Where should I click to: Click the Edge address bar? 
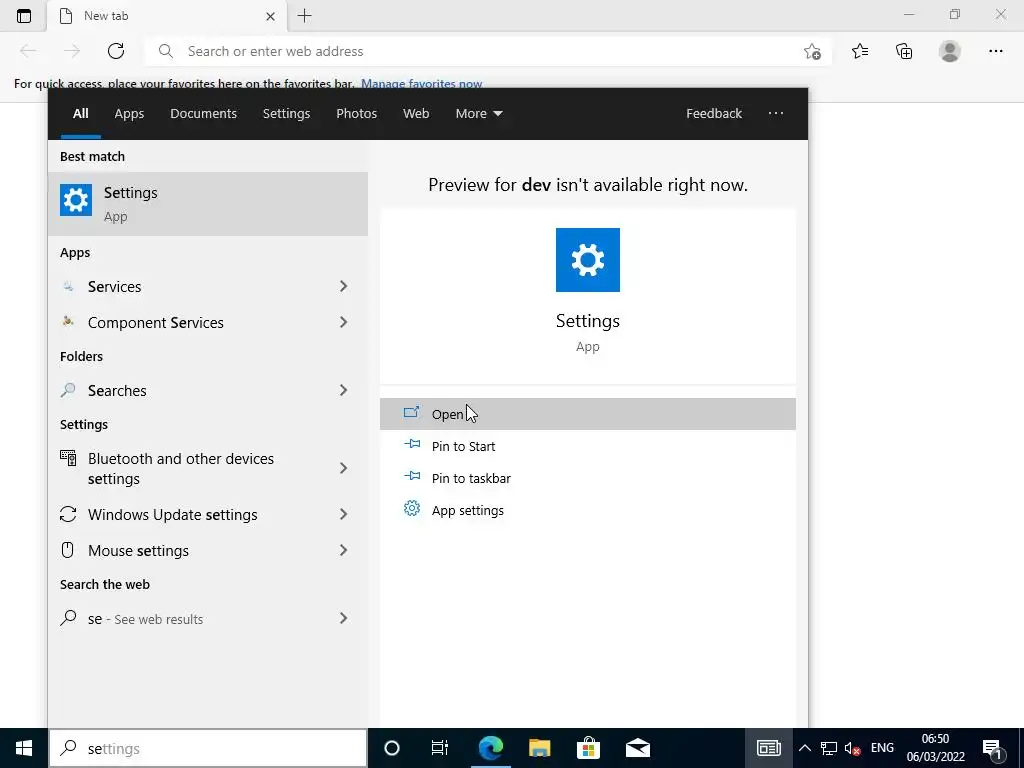coord(487,51)
